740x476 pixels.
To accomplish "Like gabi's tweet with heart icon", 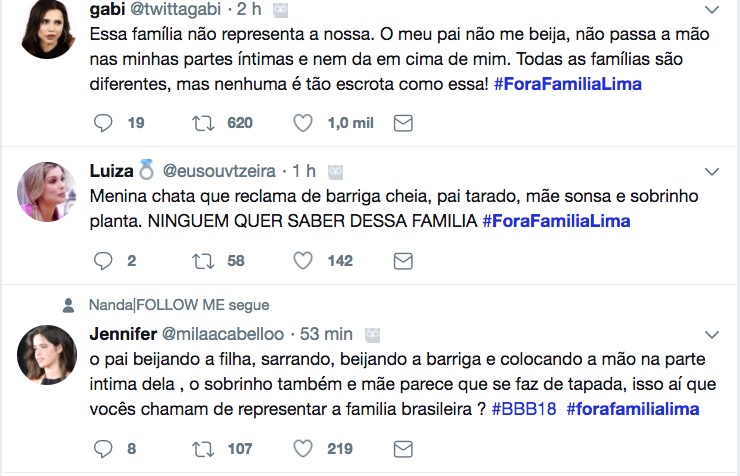I will pyautogui.click(x=304, y=123).
